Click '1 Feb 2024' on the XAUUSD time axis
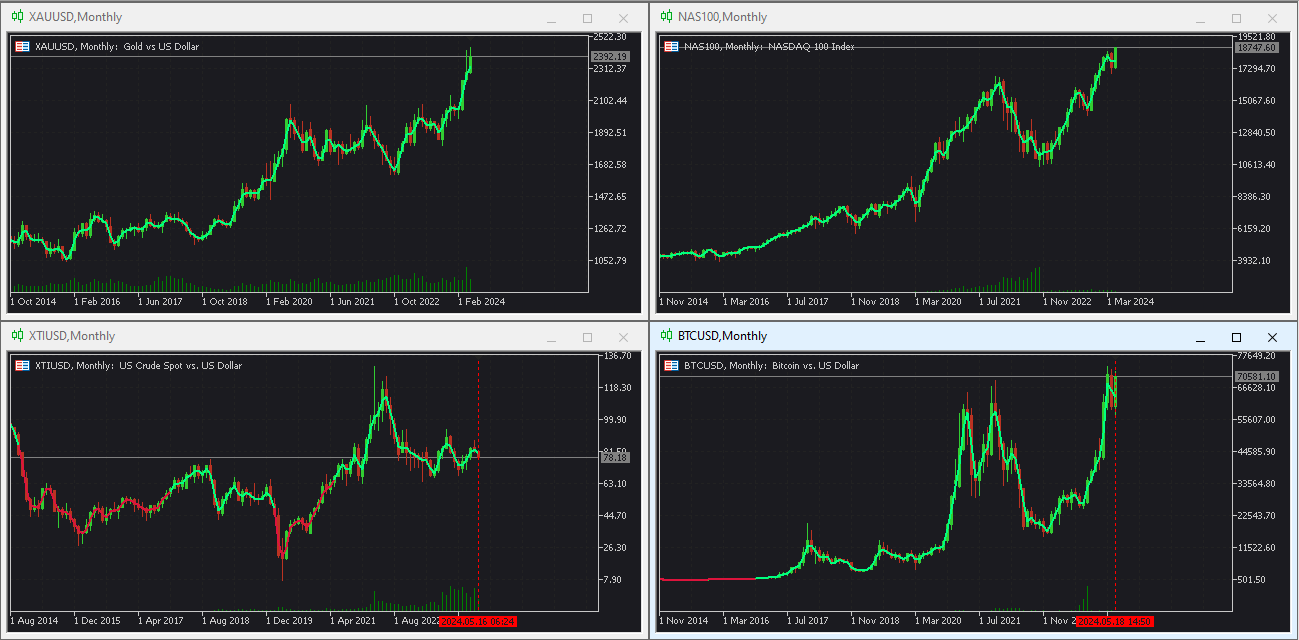Viewport: 1299px width, 640px height. 481,301
